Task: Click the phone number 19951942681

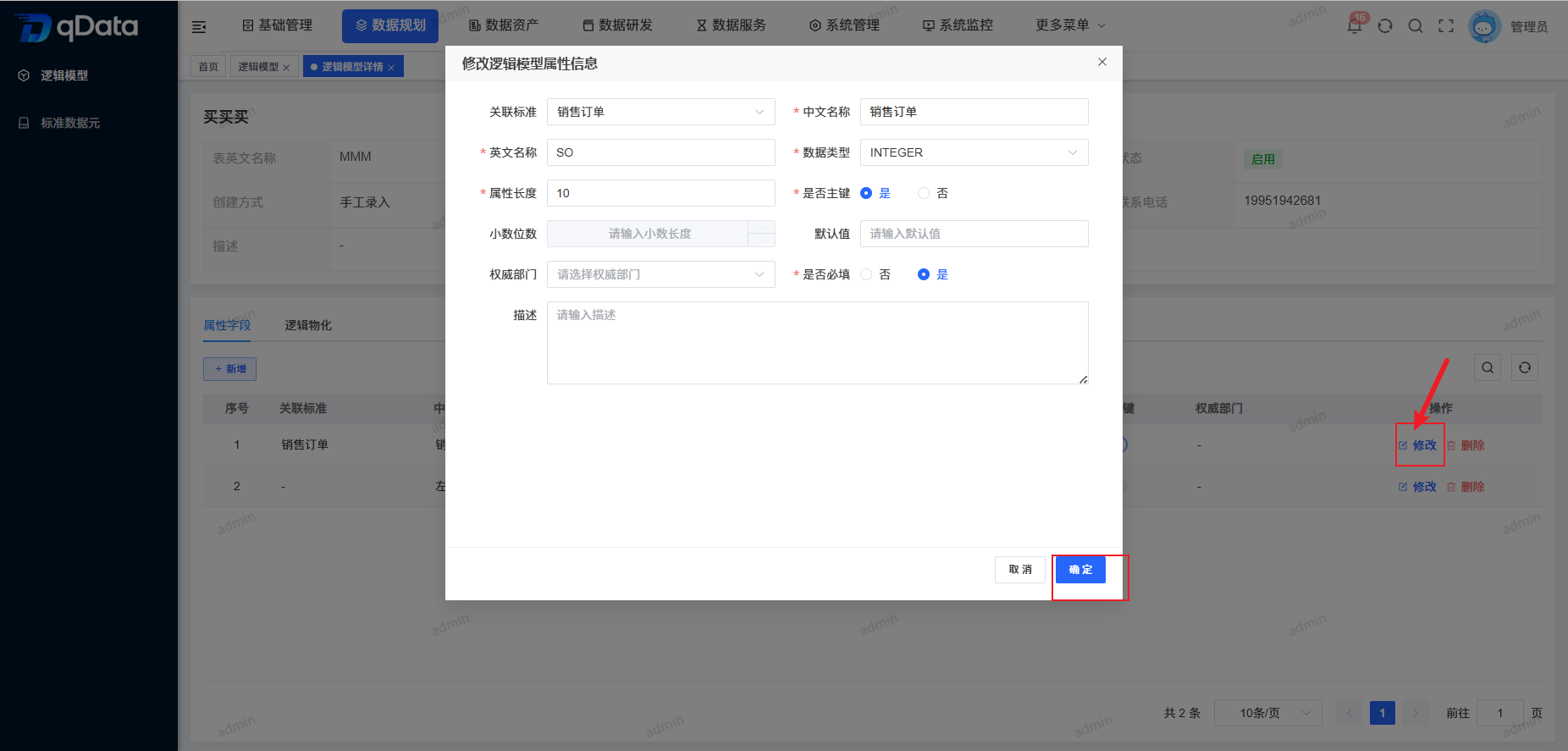Action: point(1282,201)
